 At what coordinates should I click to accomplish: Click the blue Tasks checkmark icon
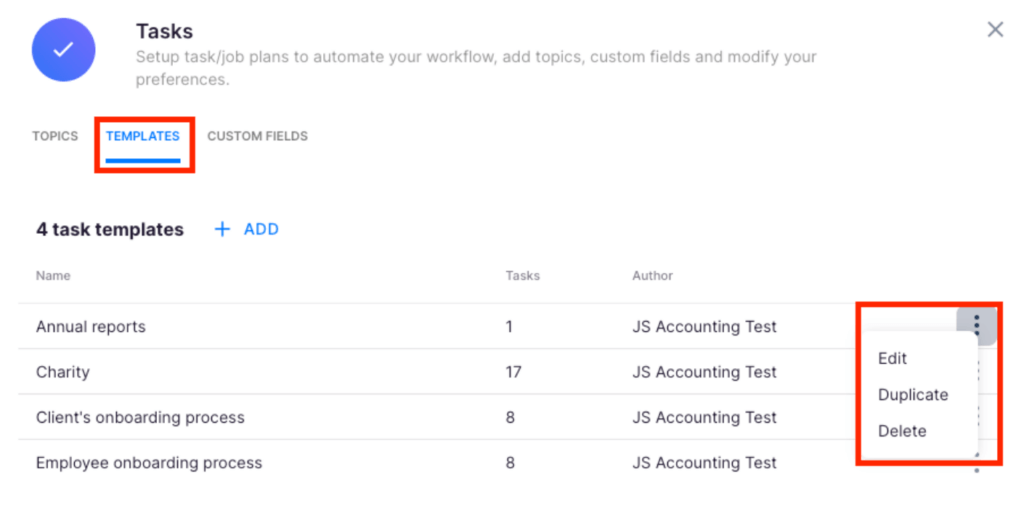pyautogui.click(x=63, y=49)
